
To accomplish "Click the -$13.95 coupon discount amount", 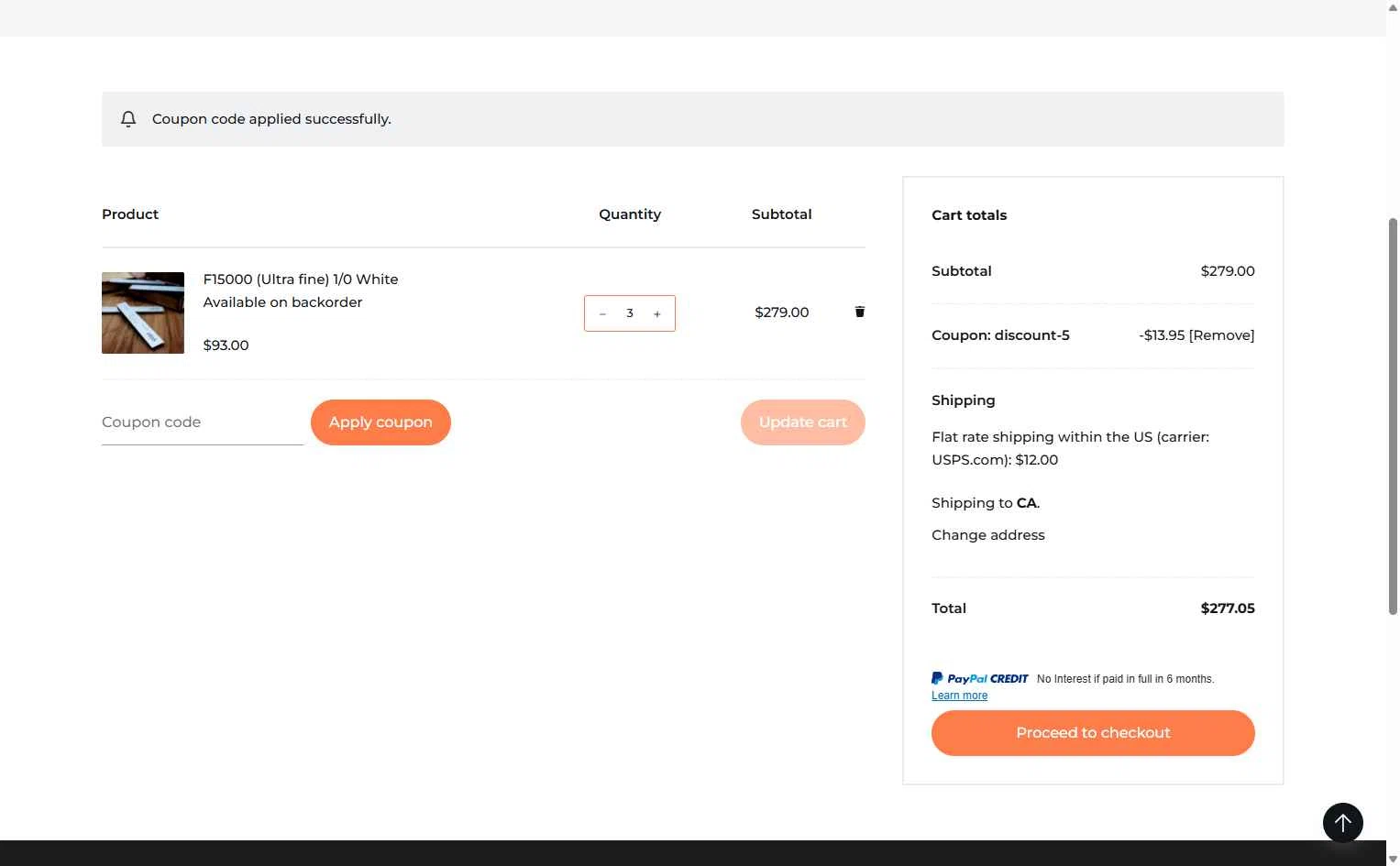I will point(1162,335).
